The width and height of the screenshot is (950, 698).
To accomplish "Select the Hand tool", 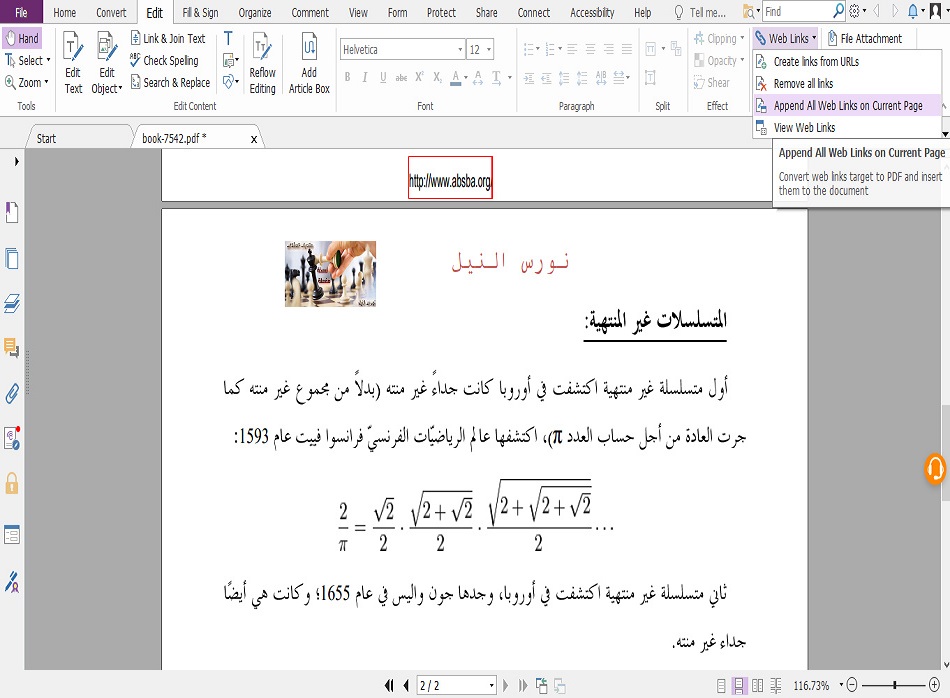I will 21,39.
